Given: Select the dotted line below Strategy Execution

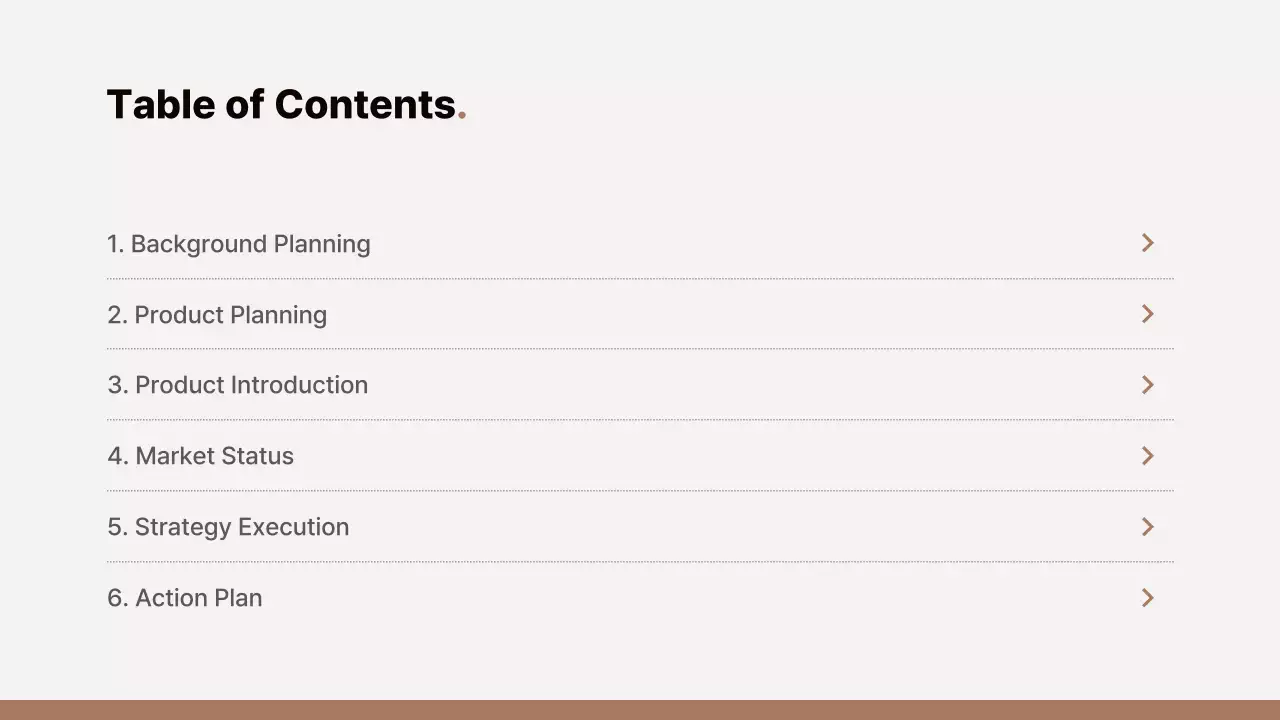Looking at the screenshot, I should [x=640, y=562].
